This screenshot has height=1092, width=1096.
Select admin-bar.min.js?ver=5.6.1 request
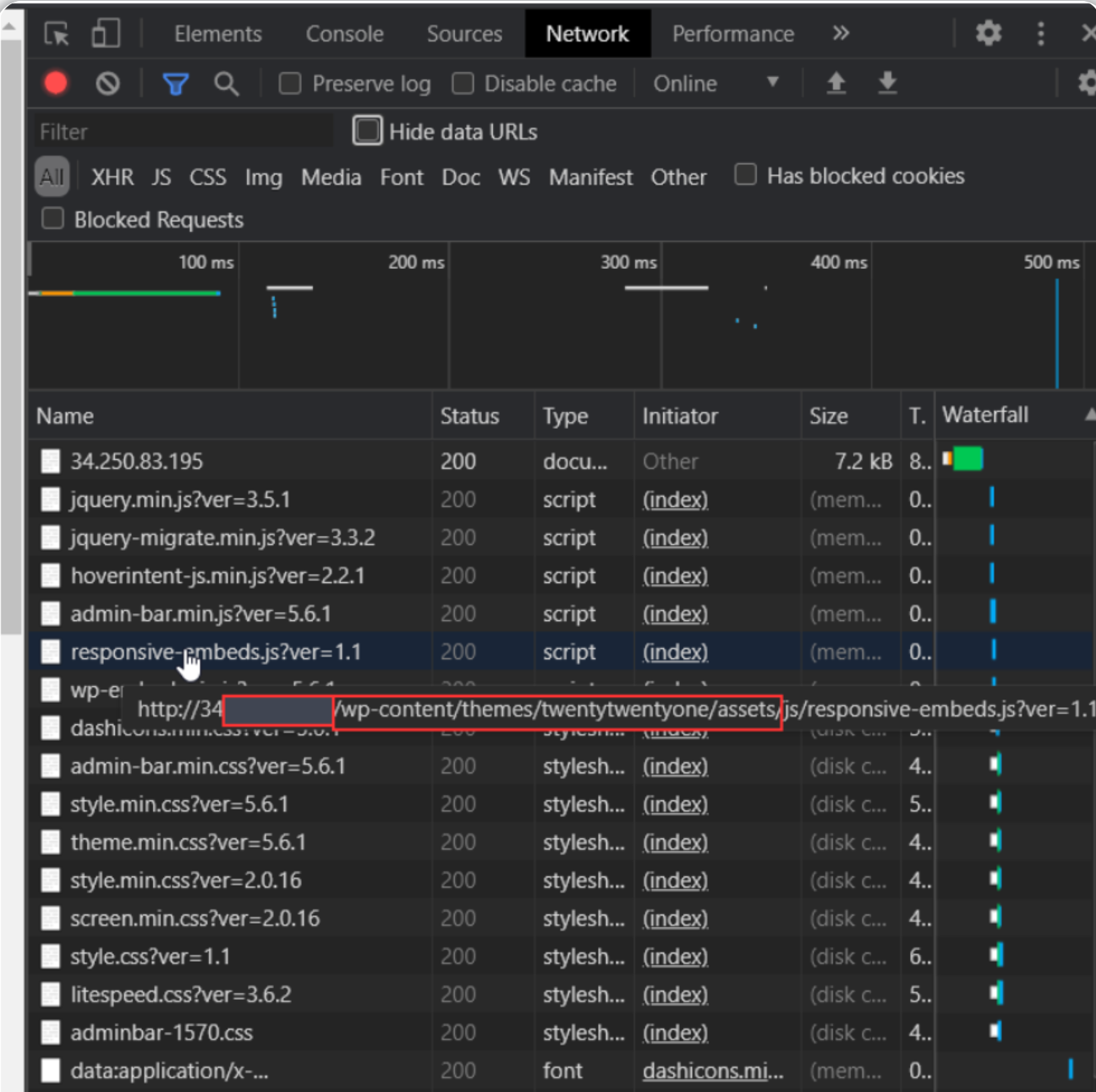(x=200, y=613)
